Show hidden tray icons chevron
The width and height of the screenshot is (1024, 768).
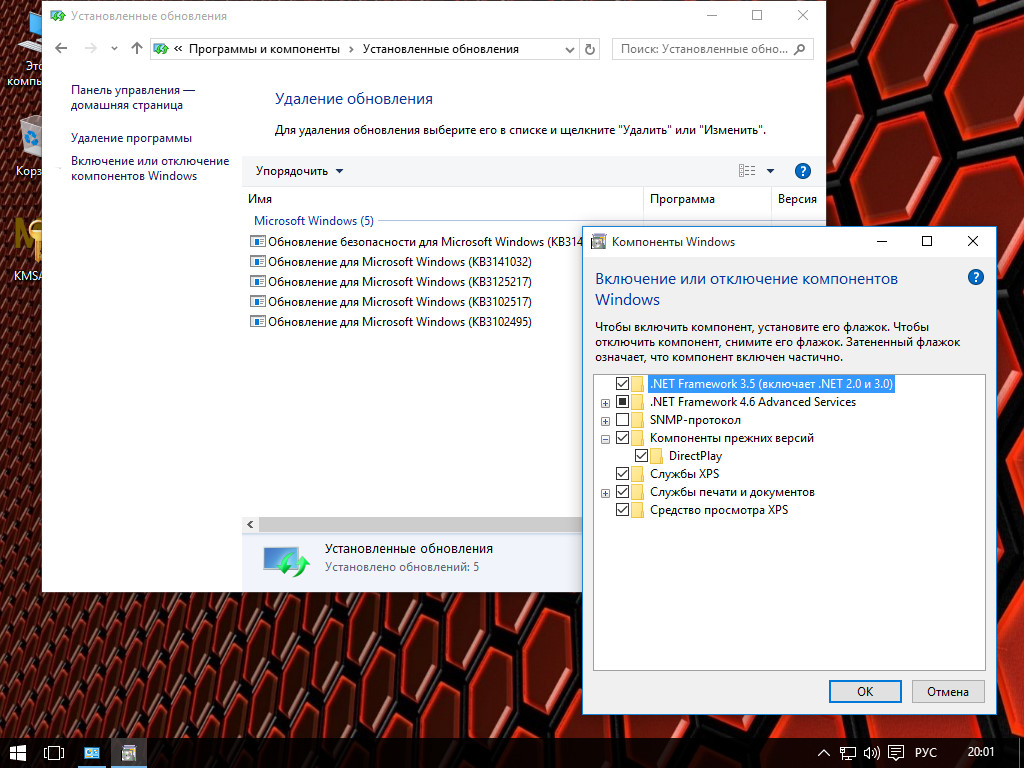824,753
